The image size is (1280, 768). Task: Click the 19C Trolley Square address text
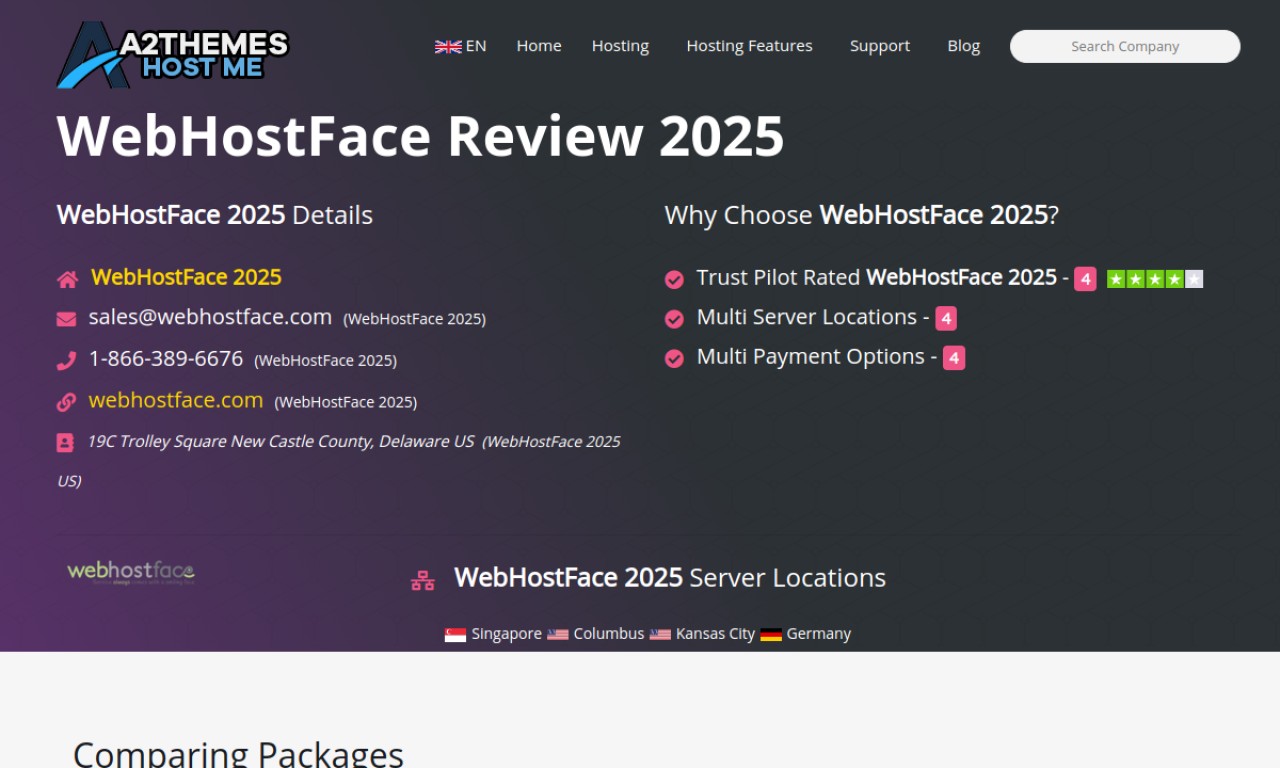pyautogui.click(x=280, y=441)
